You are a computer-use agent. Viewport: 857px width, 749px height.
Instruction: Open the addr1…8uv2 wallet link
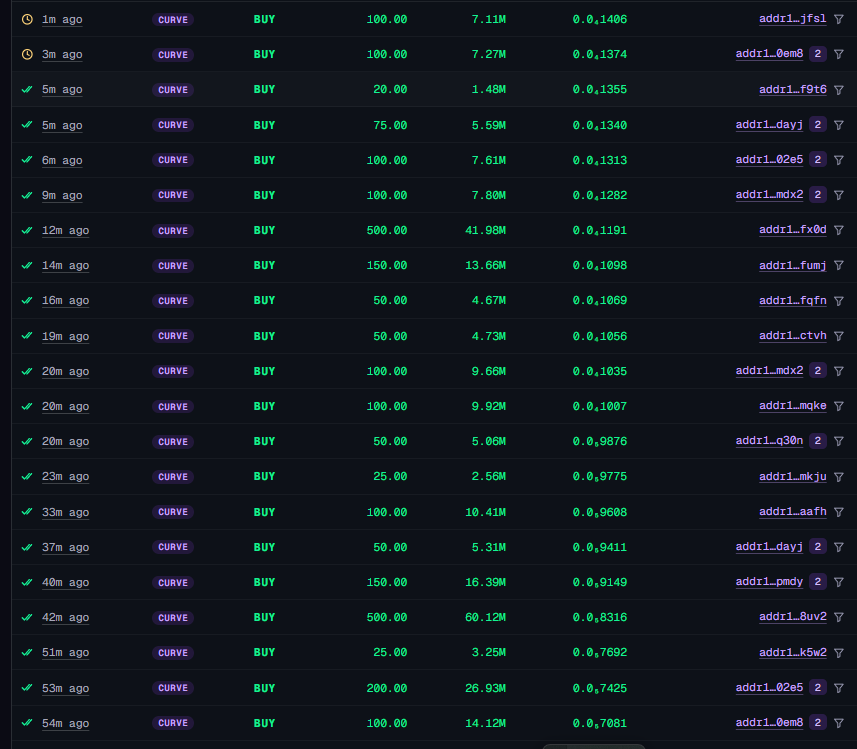tap(793, 617)
